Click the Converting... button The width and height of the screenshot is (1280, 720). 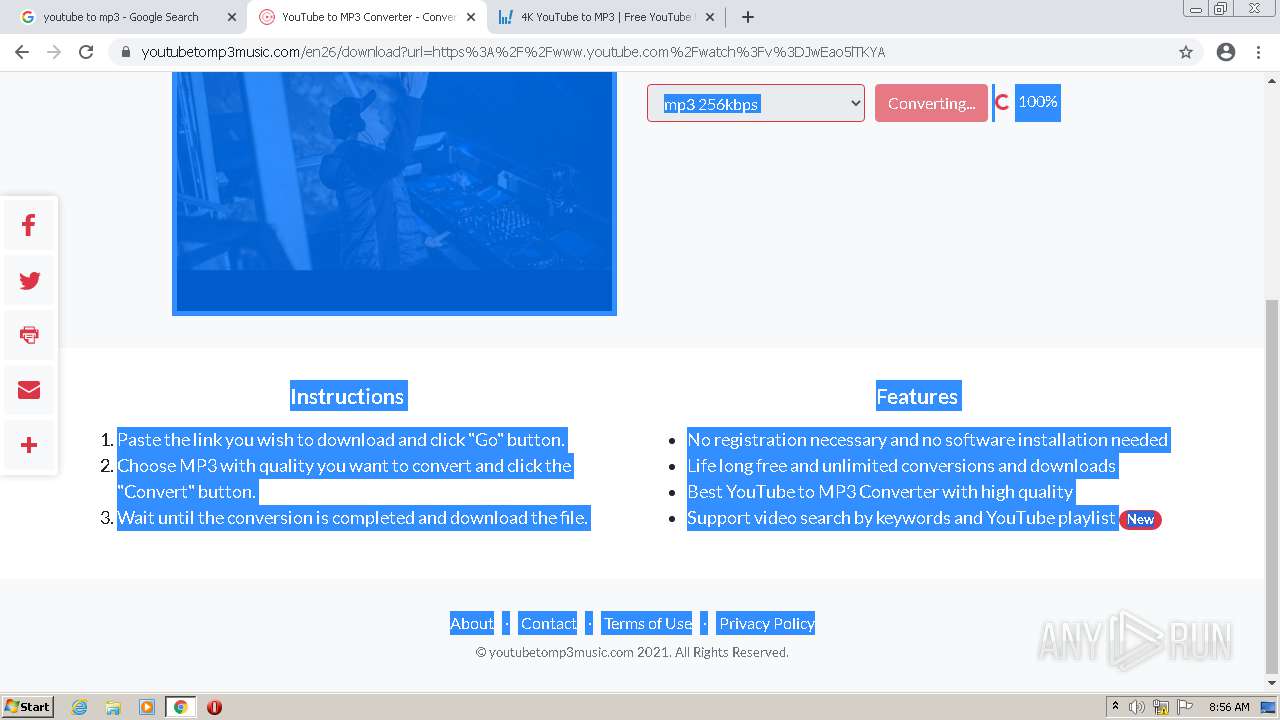[x=931, y=103]
